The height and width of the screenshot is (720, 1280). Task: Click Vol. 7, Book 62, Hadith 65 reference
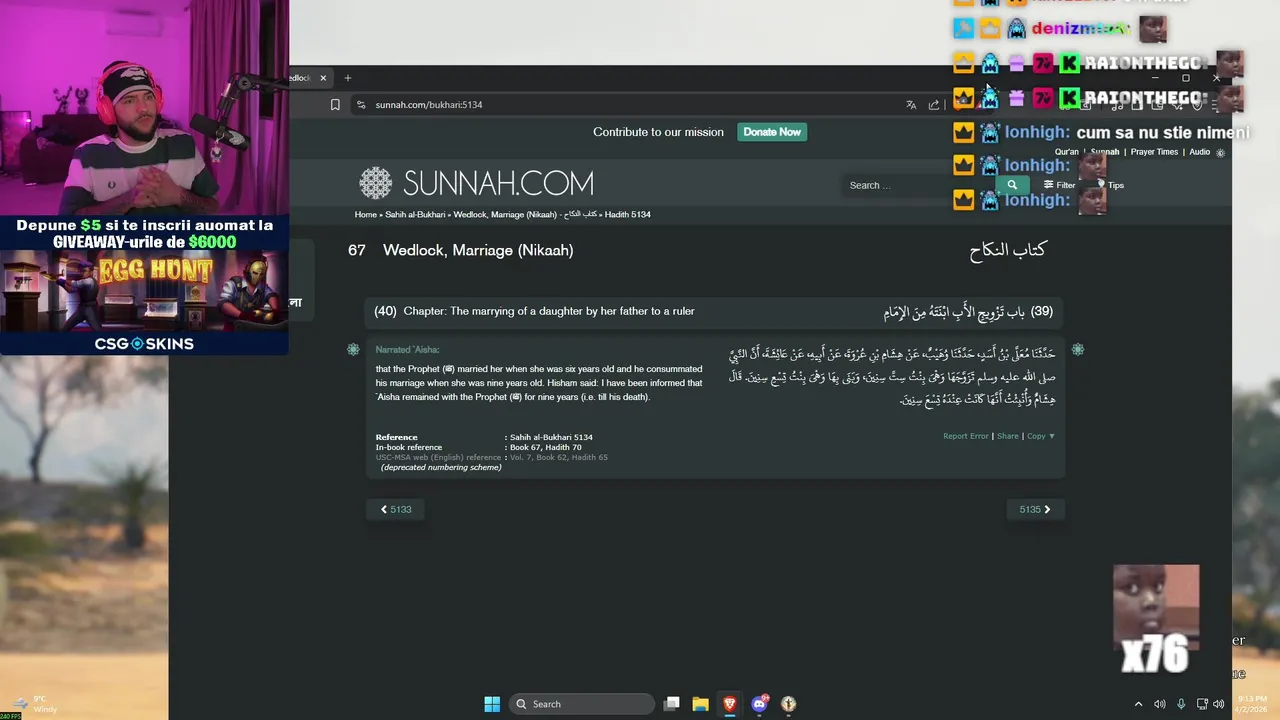558,457
